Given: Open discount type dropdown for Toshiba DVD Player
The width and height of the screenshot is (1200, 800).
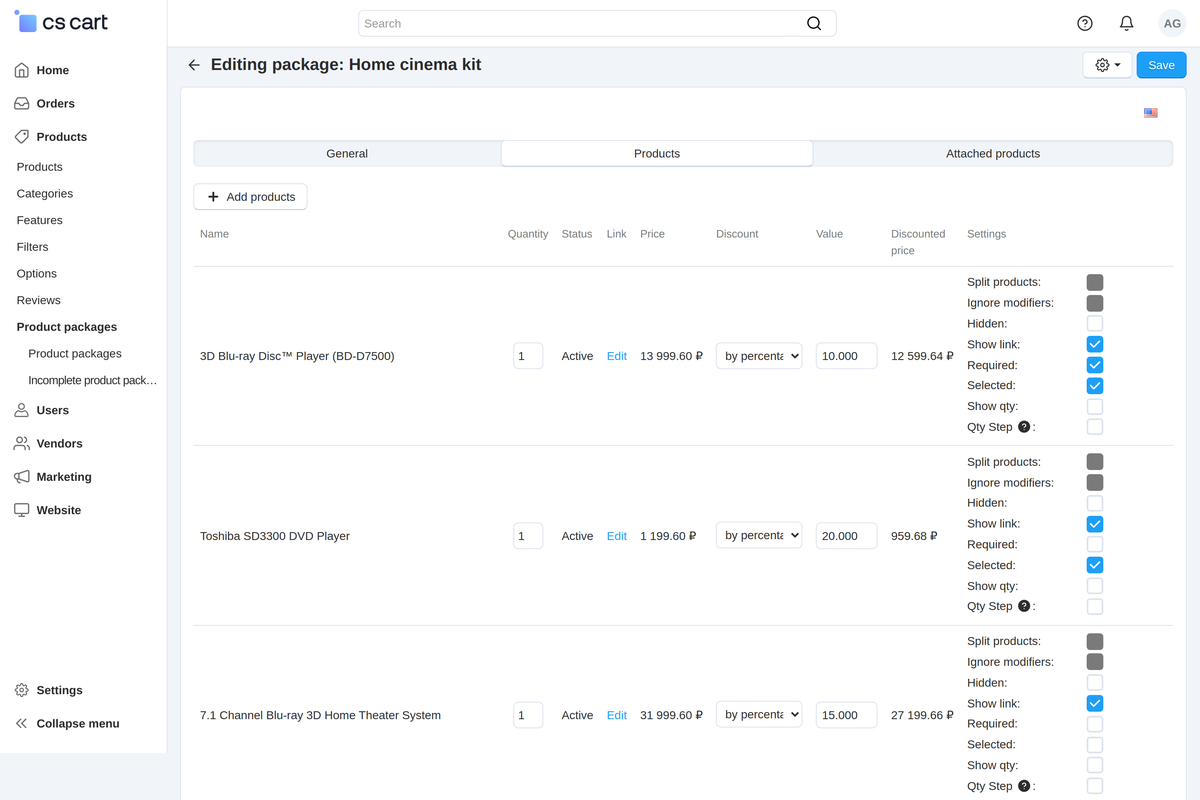Looking at the screenshot, I should tap(759, 536).
